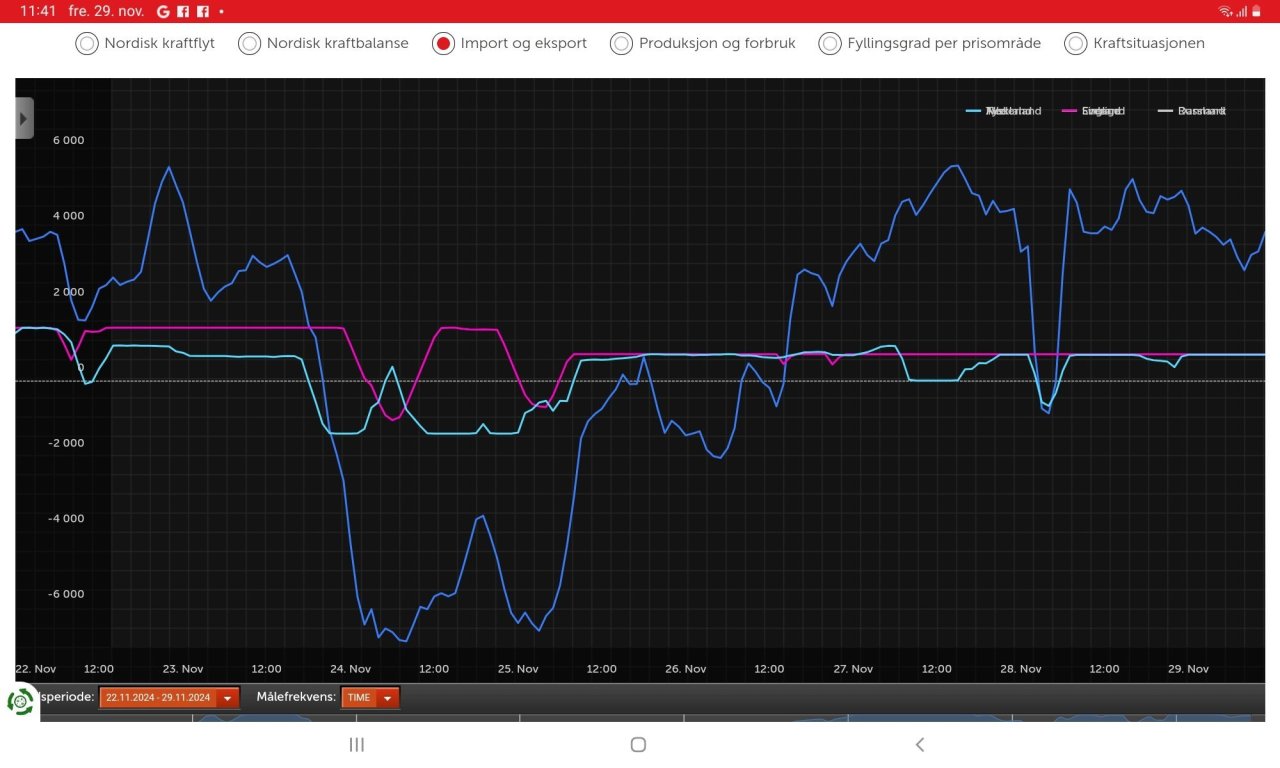
Task: Click the -6 000 y-axis label
Action: [66, 594]
